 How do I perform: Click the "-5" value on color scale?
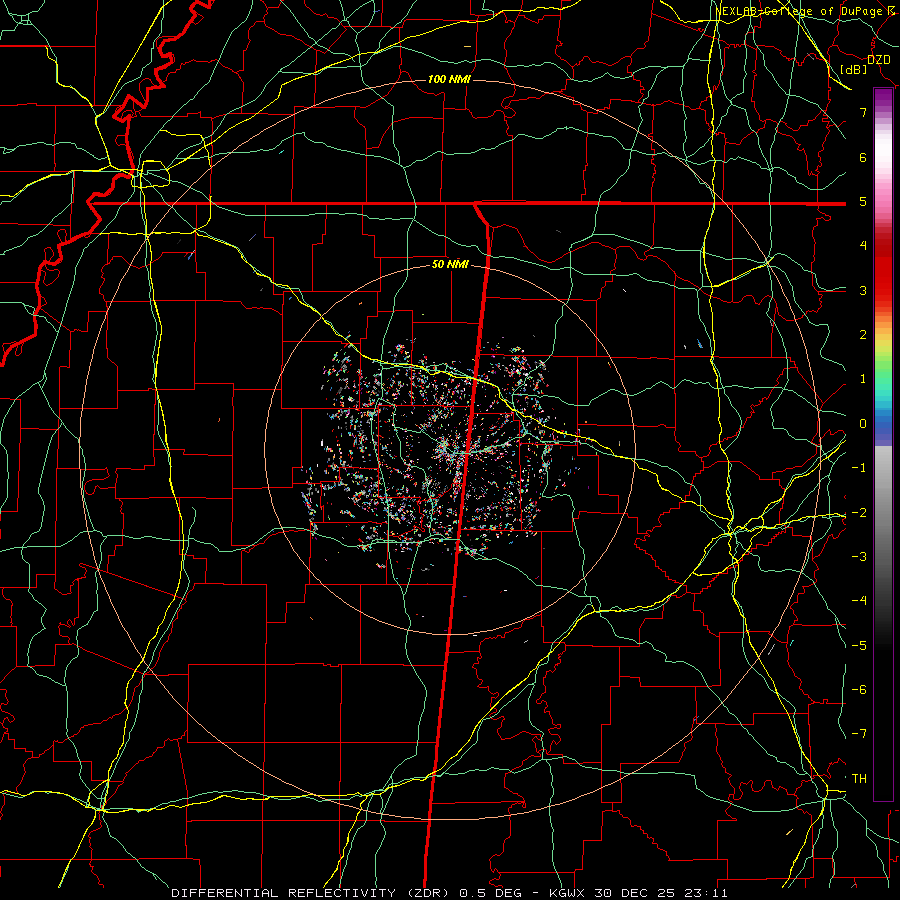(859, 646)
